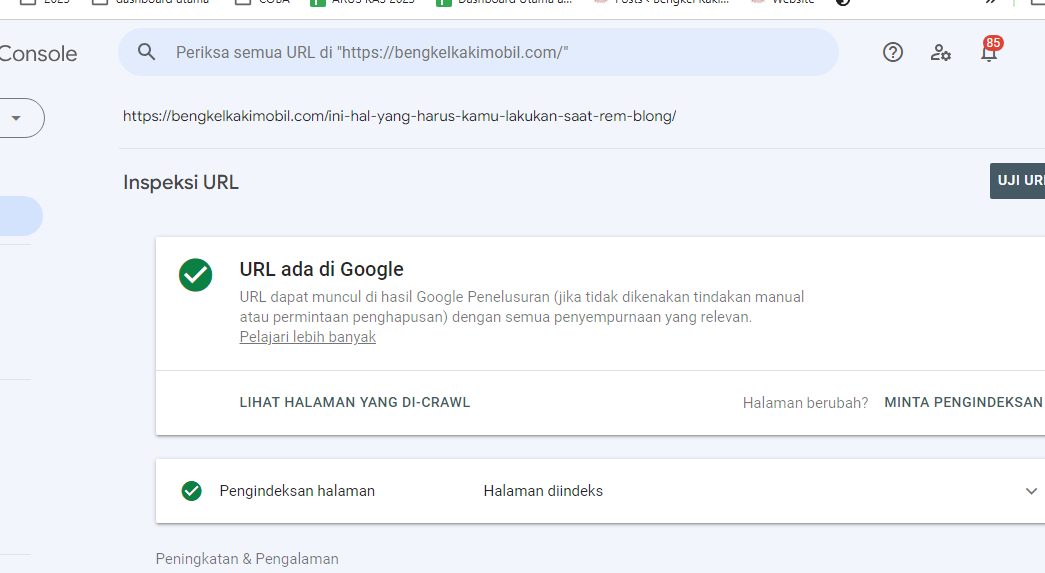
Task: Expand the Pengindeksan halaman chevron
Action: pos(1031,491)
